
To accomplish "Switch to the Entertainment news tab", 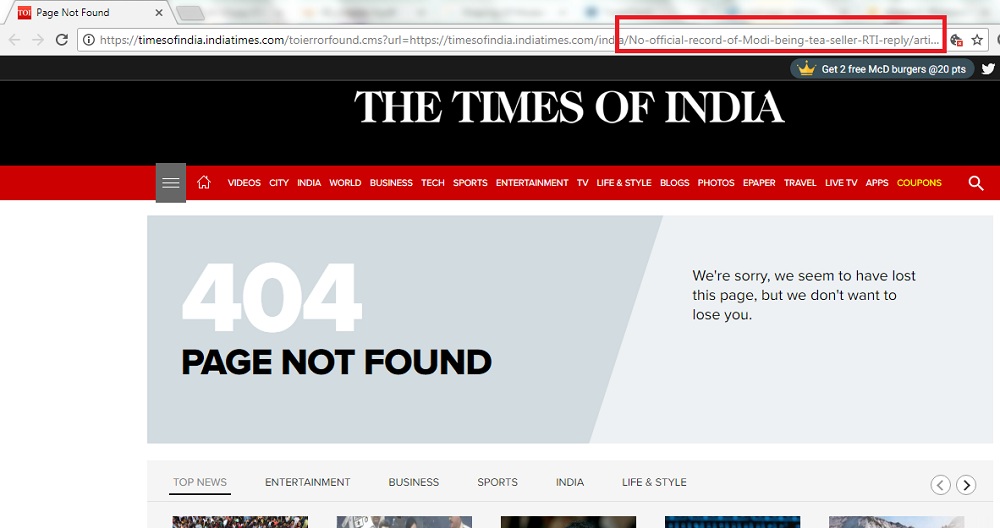I will click(x=307, y=482).
